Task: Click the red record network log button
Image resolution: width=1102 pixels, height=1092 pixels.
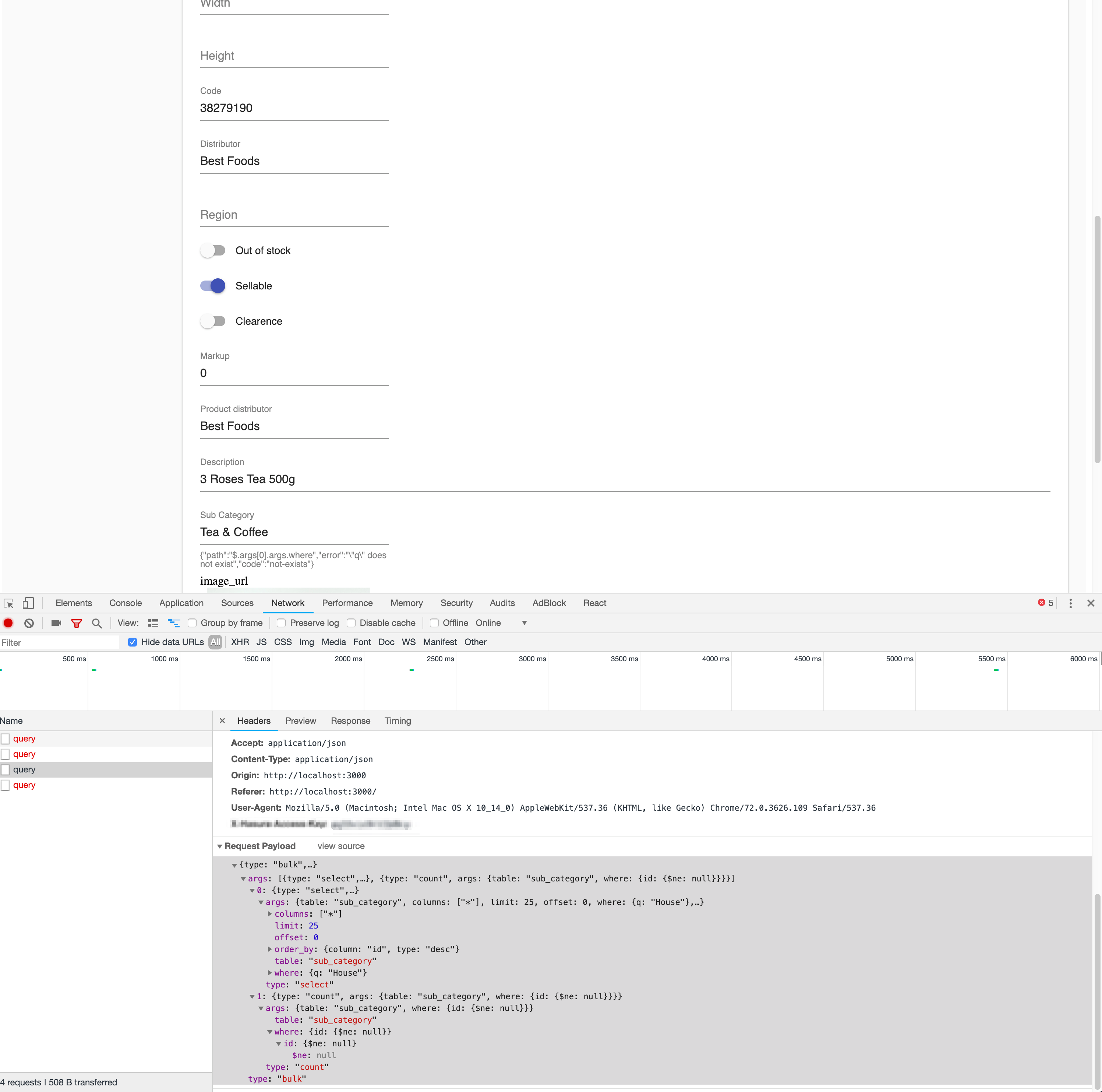Action: pos(8,623)
